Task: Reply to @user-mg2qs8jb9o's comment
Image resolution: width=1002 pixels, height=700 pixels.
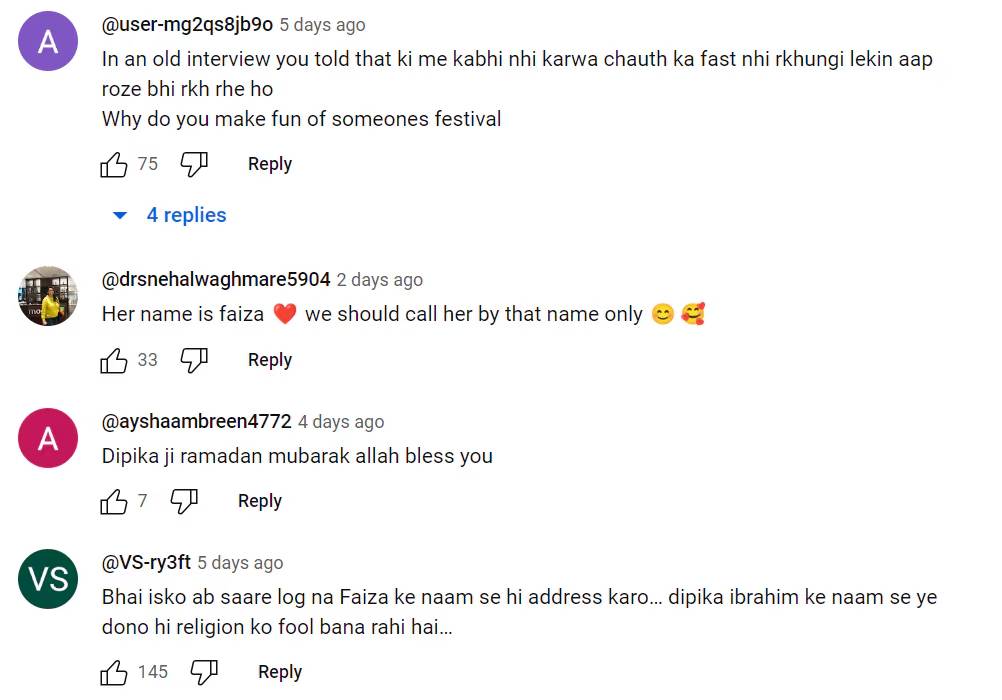Action: point(269,164)
